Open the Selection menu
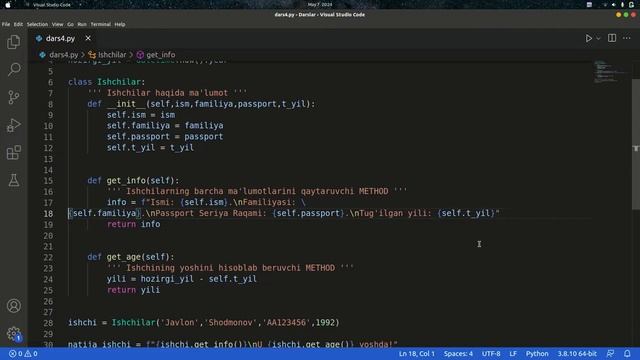640x360 pixels. click(38, 24)
